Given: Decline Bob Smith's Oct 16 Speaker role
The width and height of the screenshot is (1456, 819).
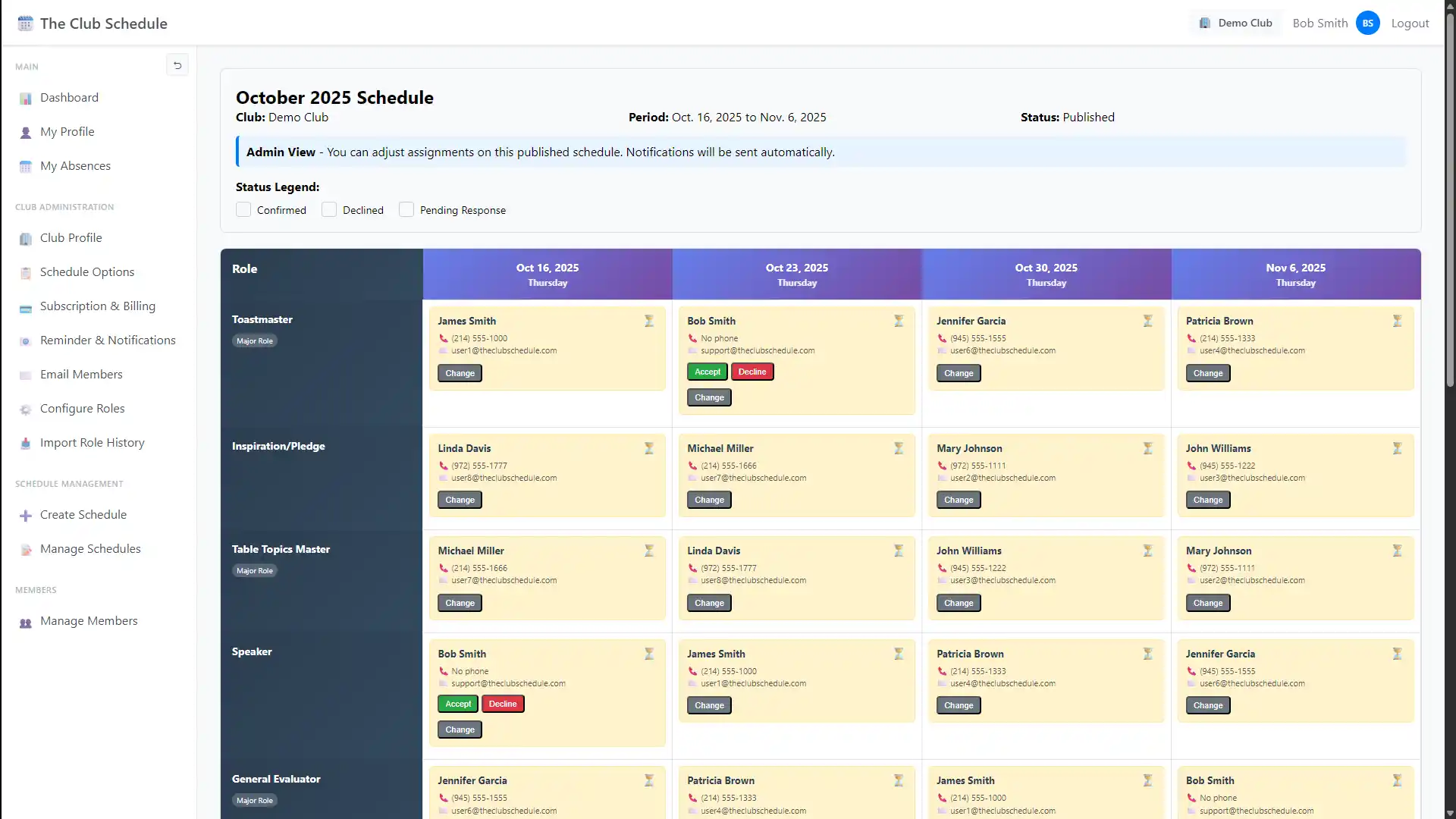Looking at the screenshot, I should coord(502,704).
